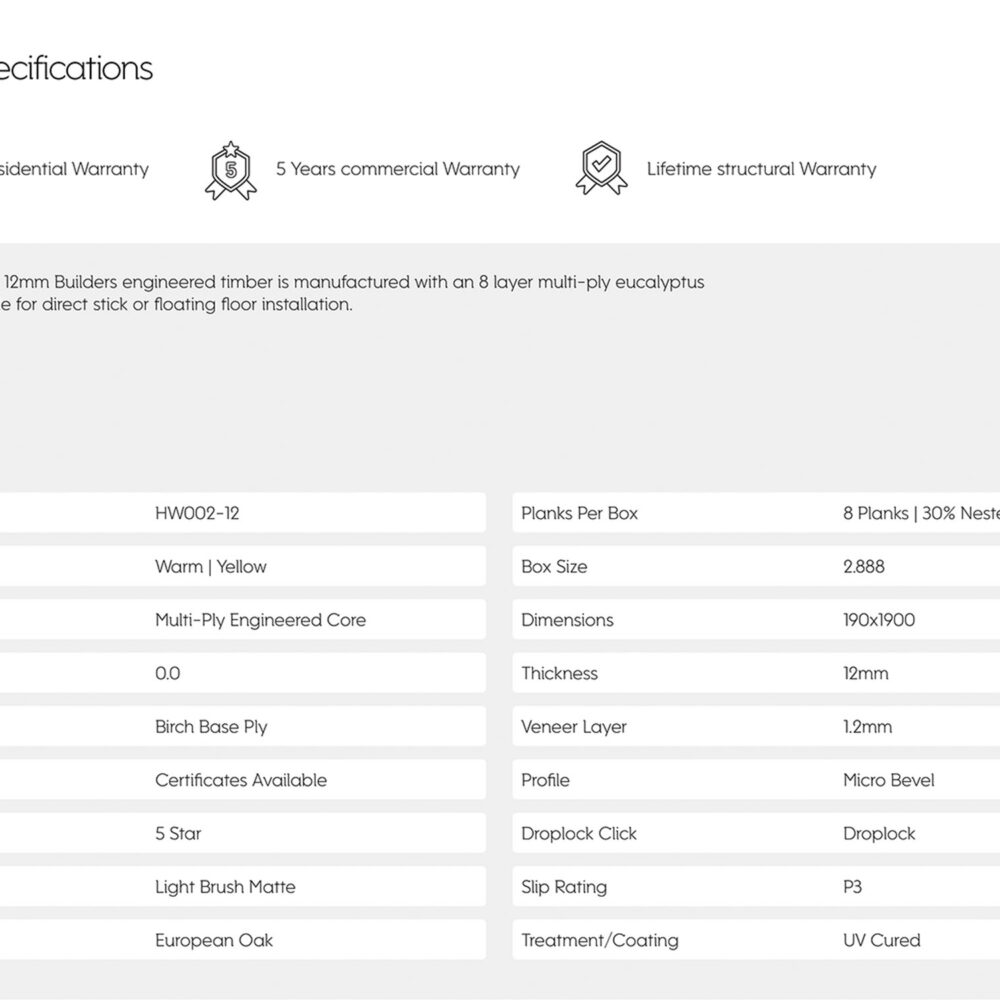Click the '2.888' box size value
The image size is (1000, 1000).
point(864,566)
